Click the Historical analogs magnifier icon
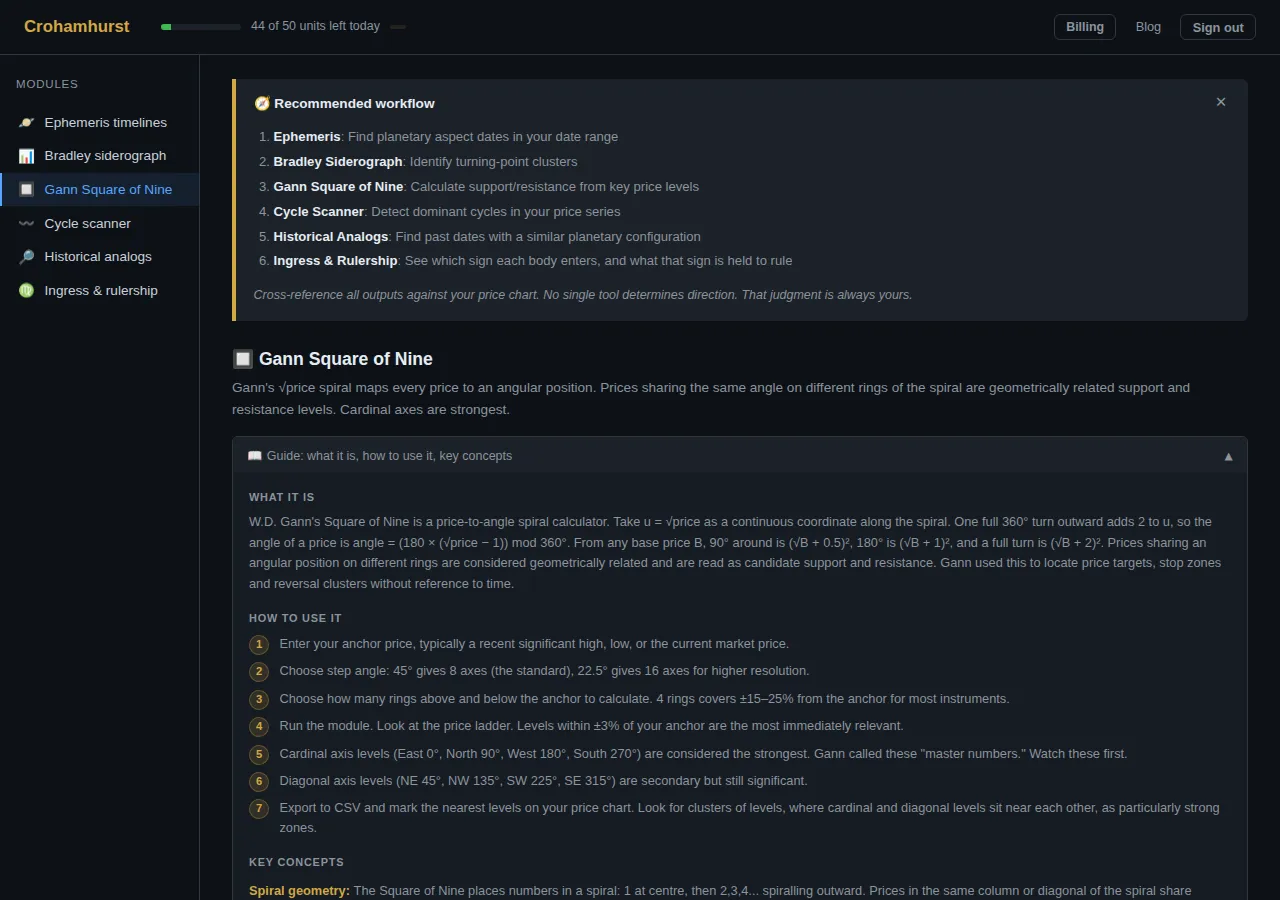Screen dimensions: 1280x900 (26, 257)
